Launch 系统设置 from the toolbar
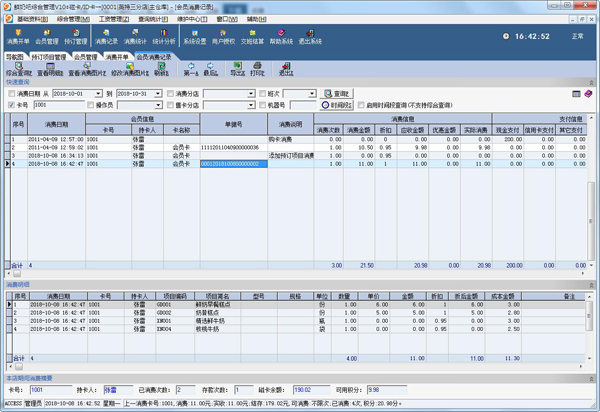 pos(196,38)
